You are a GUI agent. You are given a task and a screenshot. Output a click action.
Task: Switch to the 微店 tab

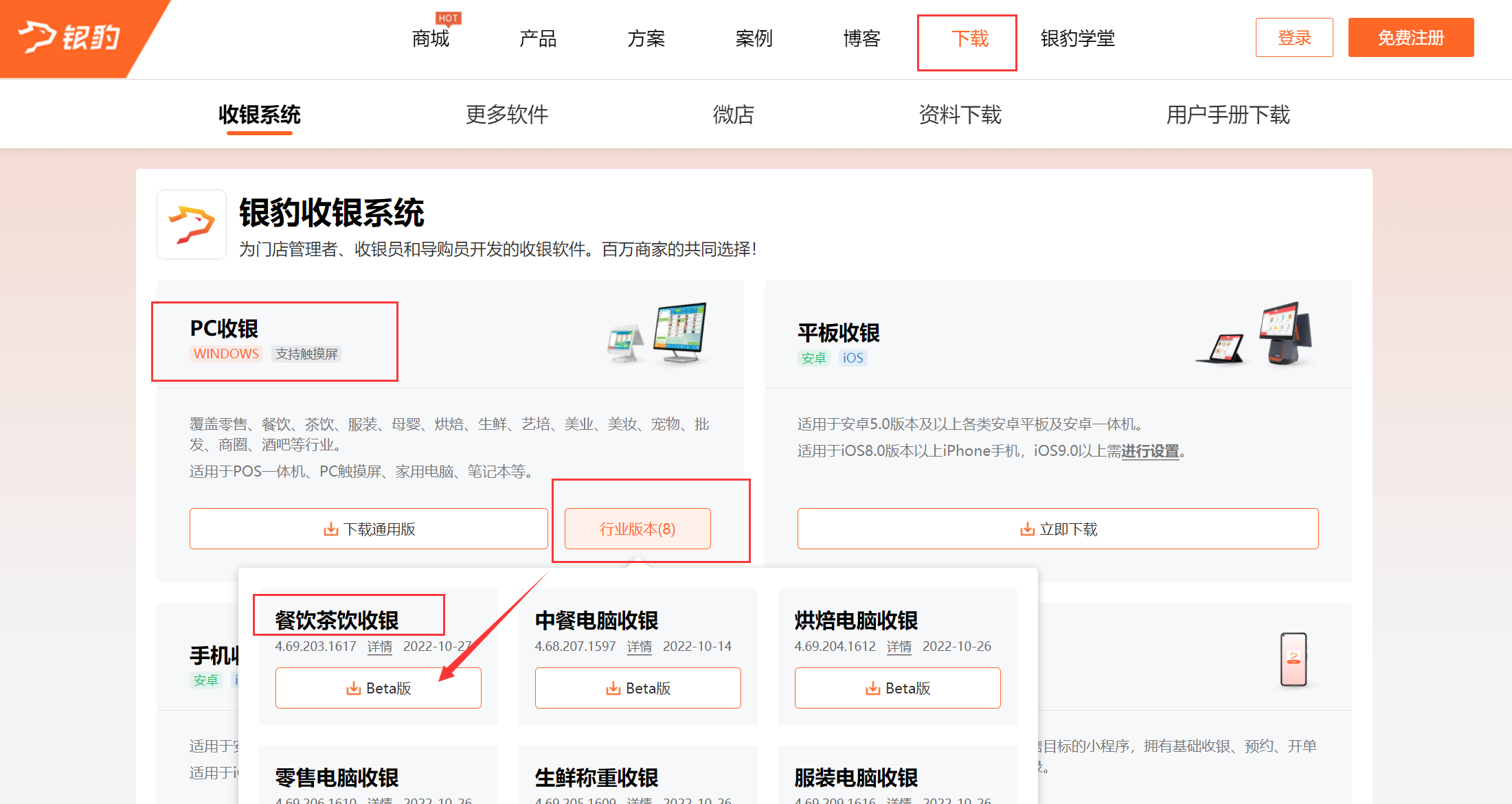[x=734, y=115]
